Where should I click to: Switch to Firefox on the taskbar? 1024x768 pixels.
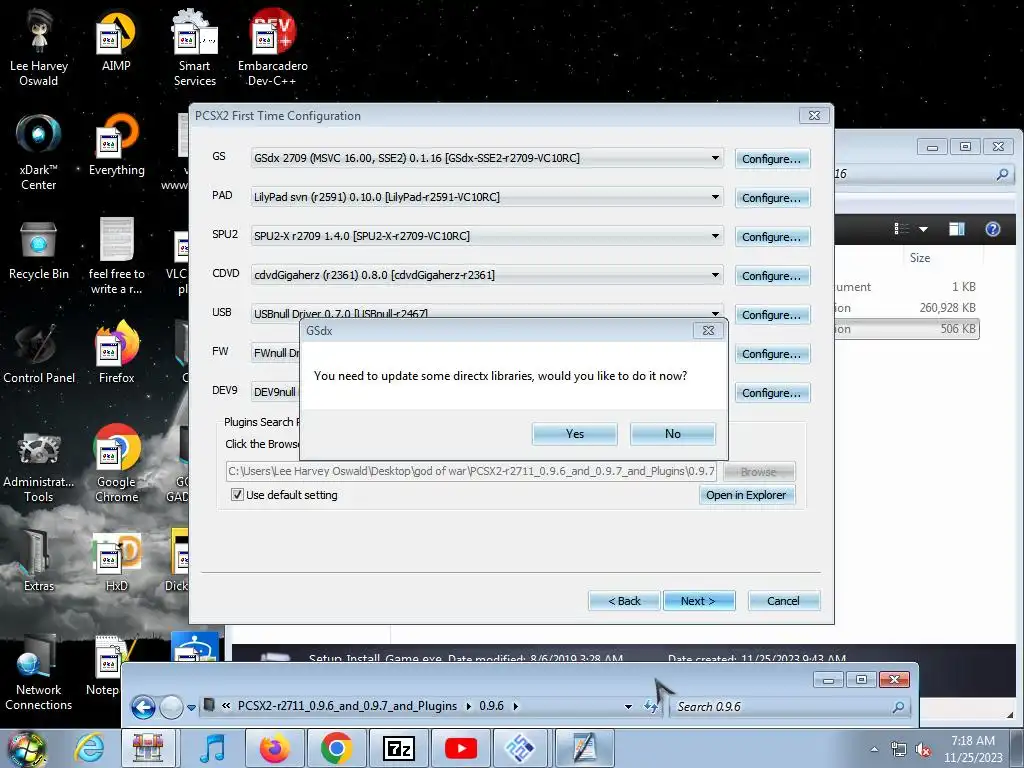tap(274, 748)
